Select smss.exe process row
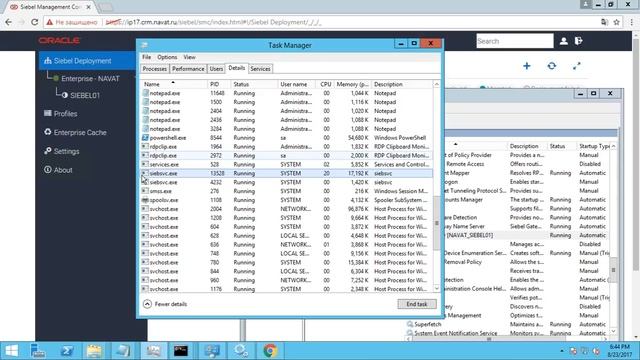Image resolution: width=640 pixels, height=360 pixels. point(287,191)
